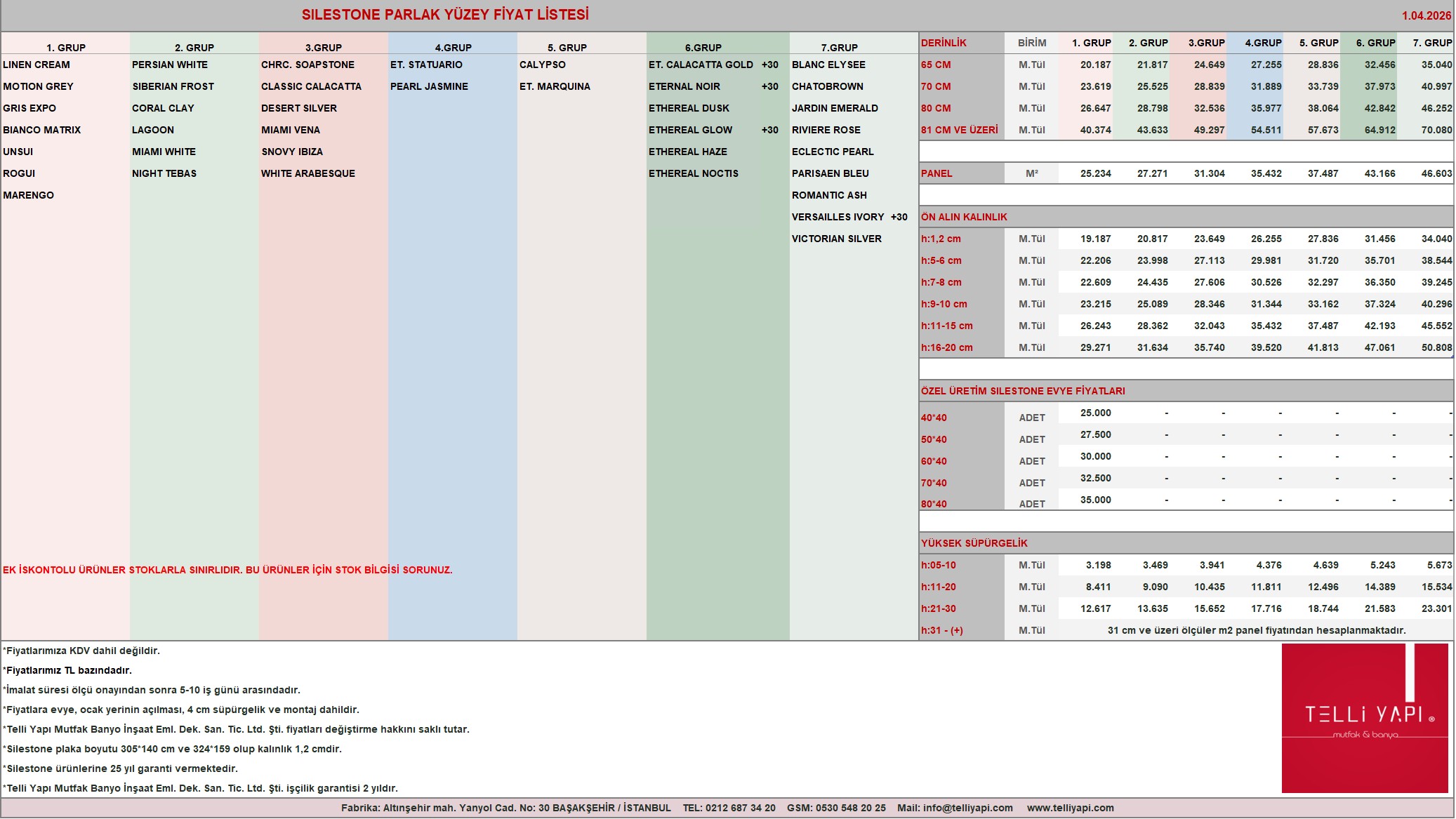Viewport: 1456px width, 819px height.
Task: Click the PEARL JASMINE entry
Action: click(429, 86)
